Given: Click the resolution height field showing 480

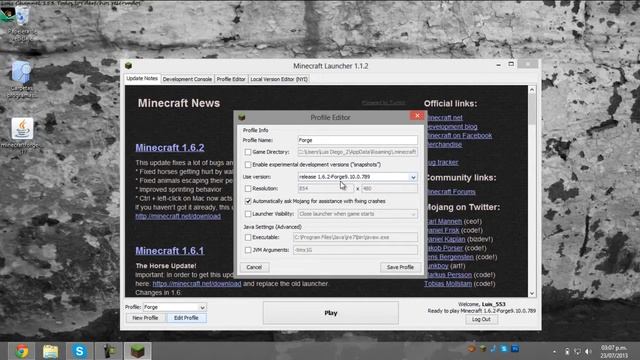Looking at the screenshot, I should click(389, 189).
